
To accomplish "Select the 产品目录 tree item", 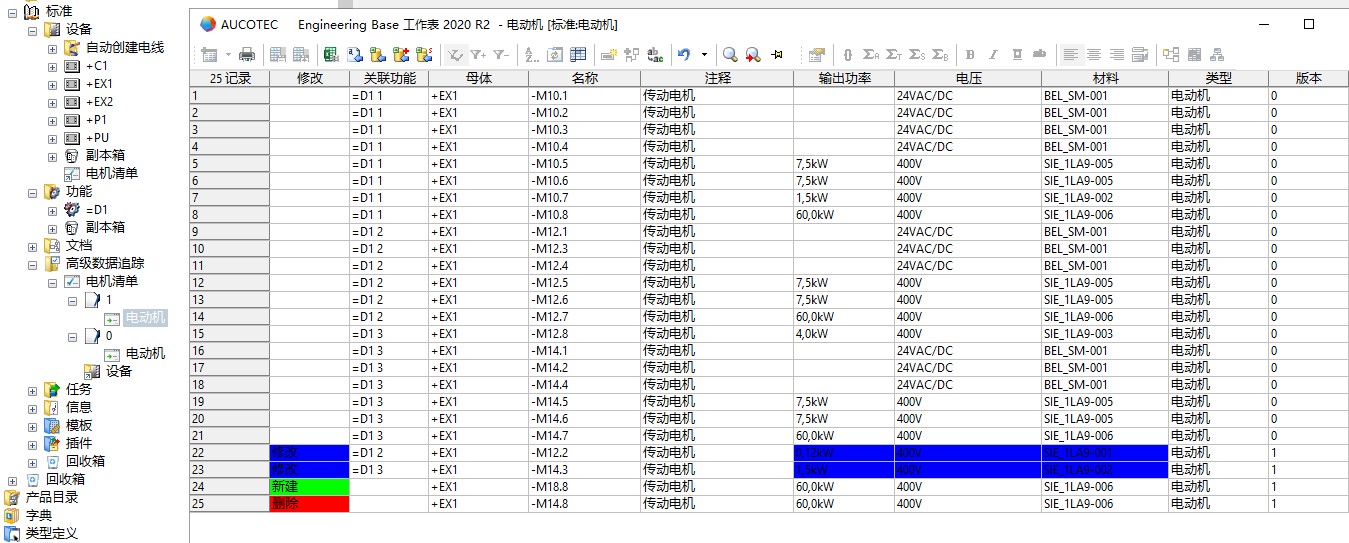I will click(x=52, y=497).
